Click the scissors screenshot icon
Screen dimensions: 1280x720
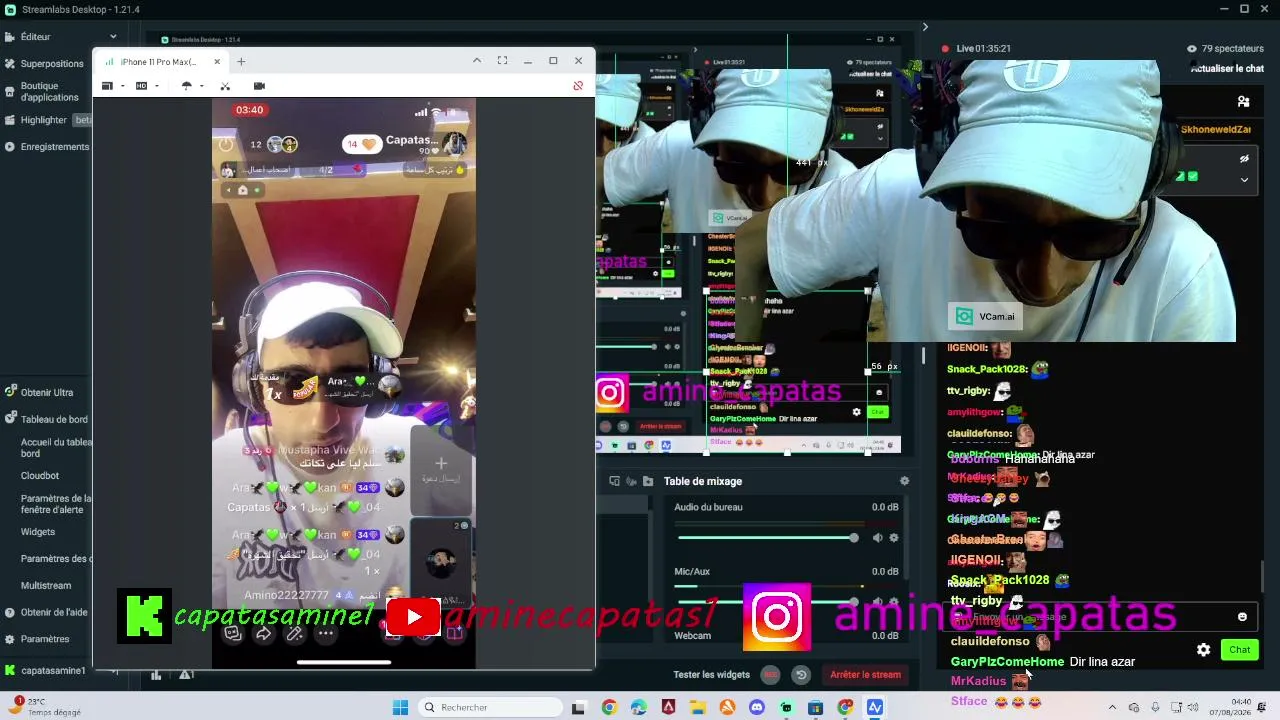[x=225, y=86]
